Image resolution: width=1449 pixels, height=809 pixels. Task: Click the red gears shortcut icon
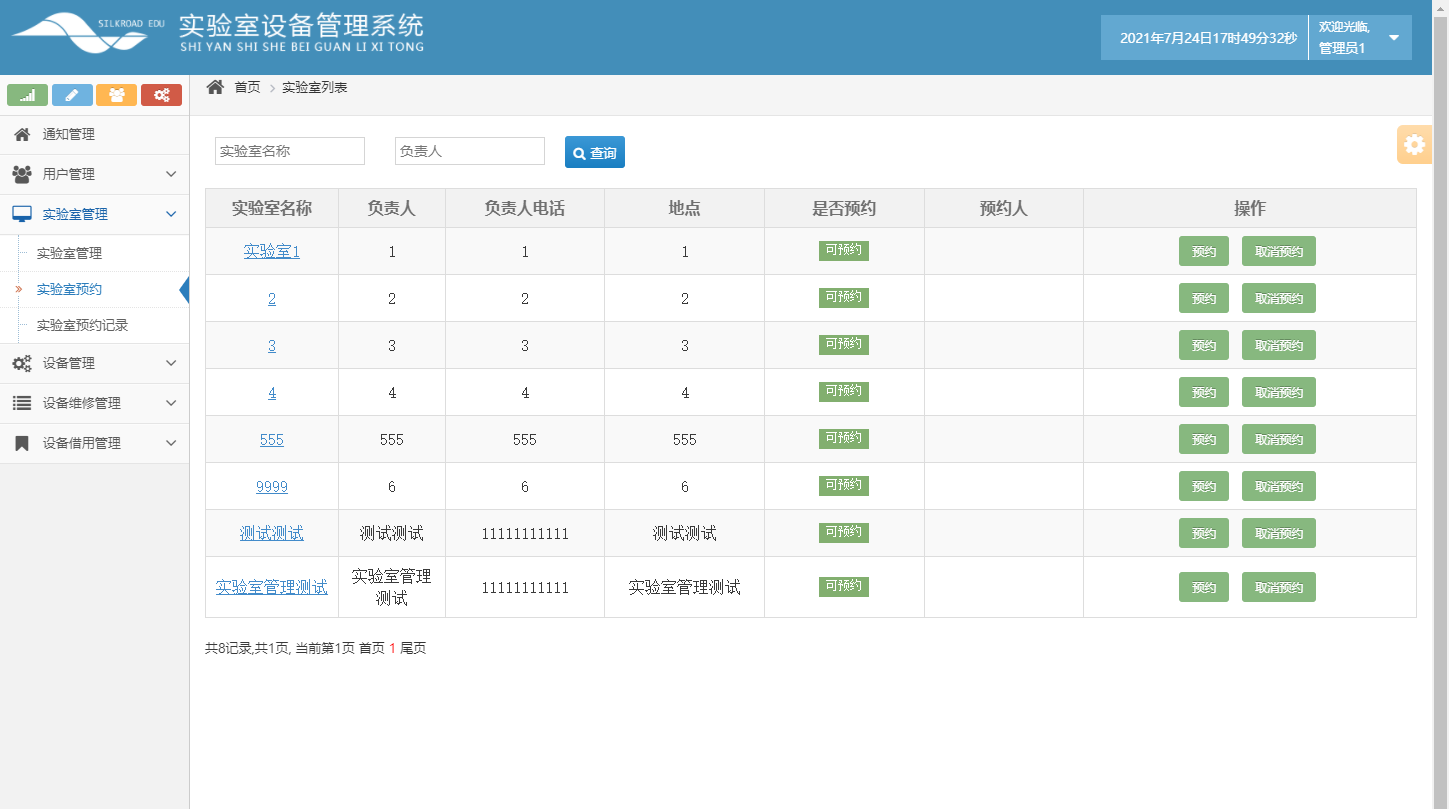point(161,95)
